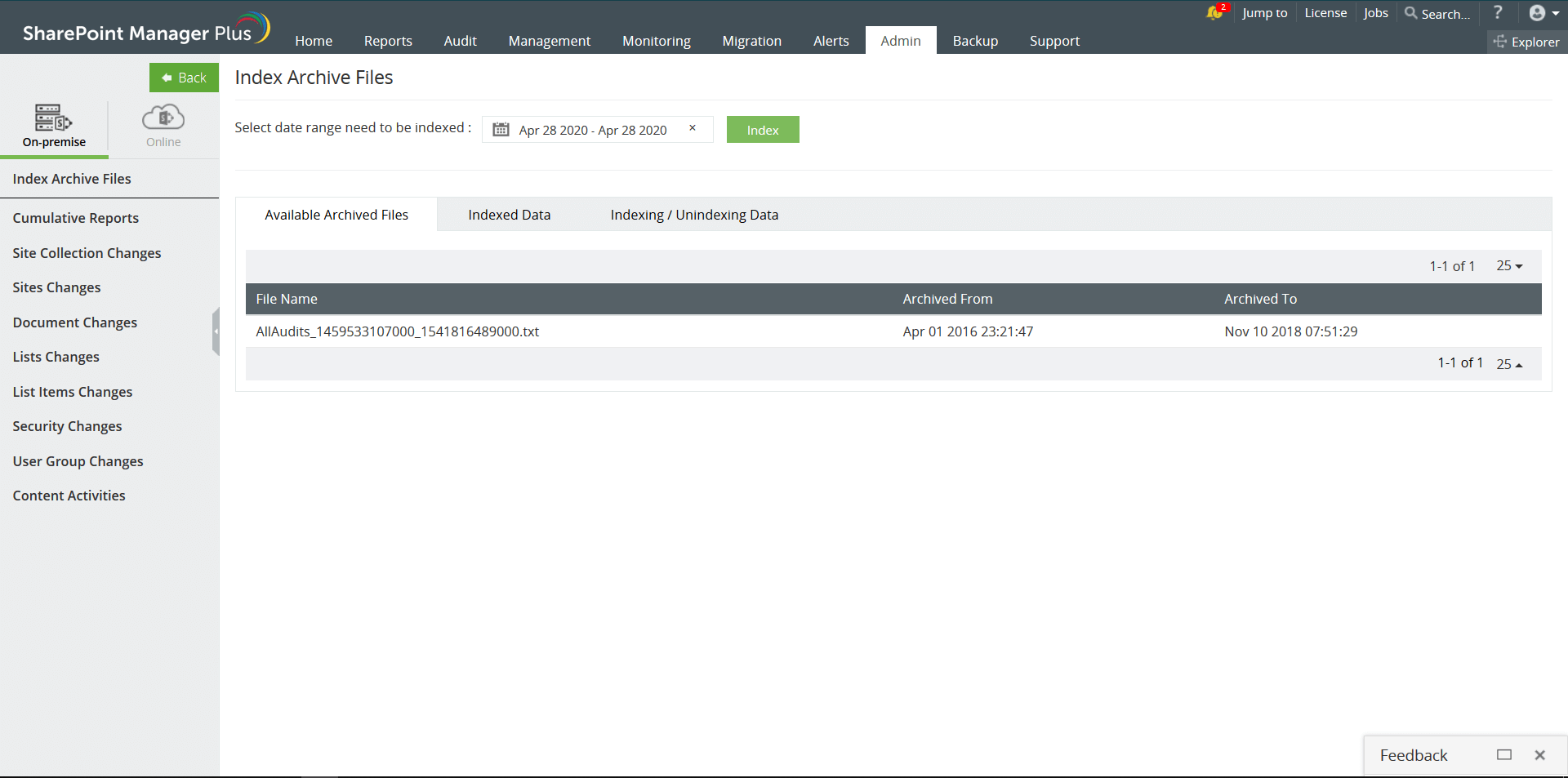Open the Backup tab
Viewport: 1568px width, 778px height.
[x=976, y=41]
